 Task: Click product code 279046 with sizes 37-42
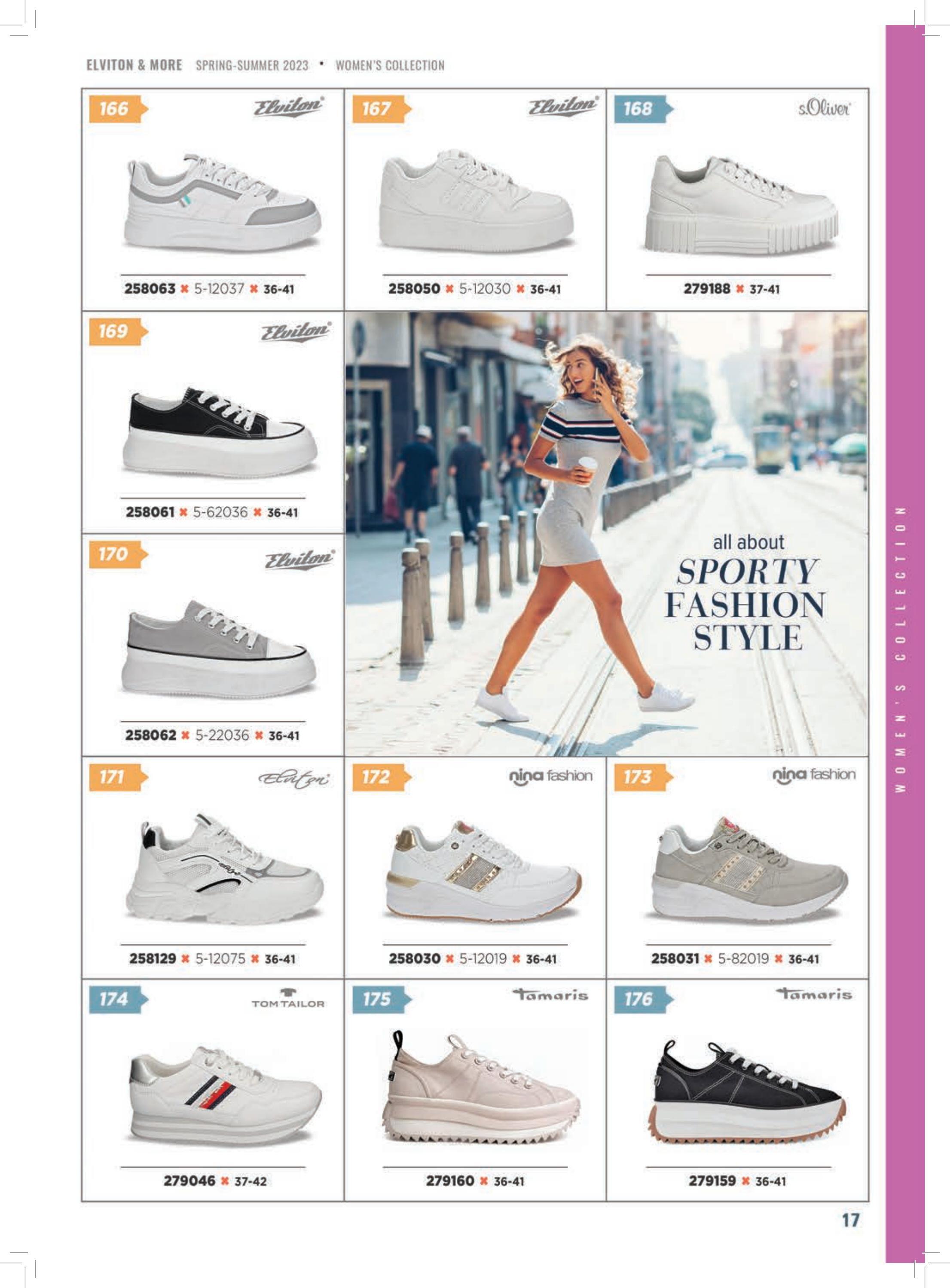tap(214, 1181)
